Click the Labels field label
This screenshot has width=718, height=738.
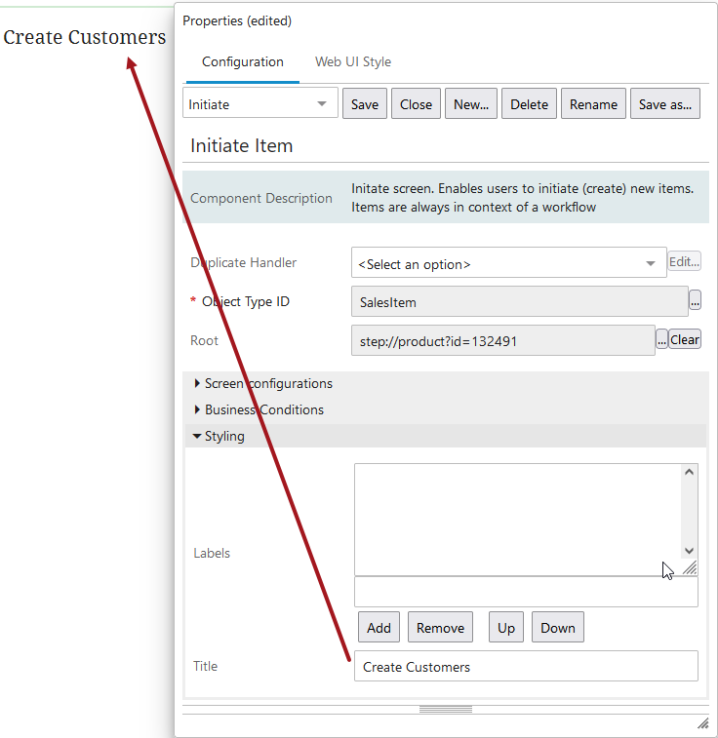212,553
